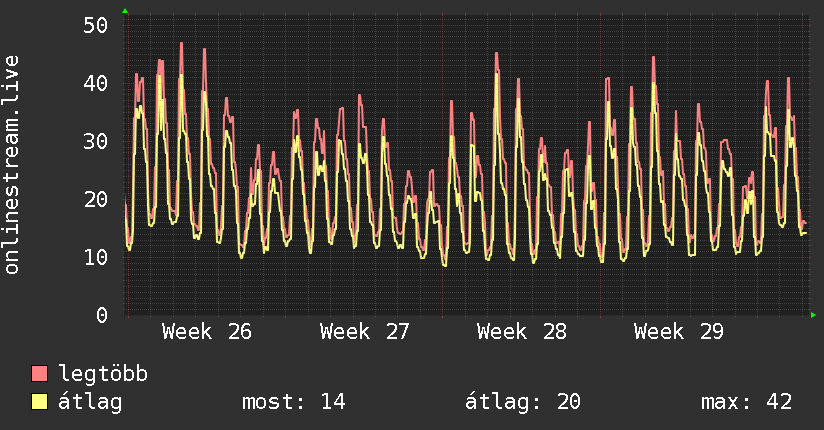Click the 30 y-axis value
This screenshot has height=430, width=824.
[96, 141]
